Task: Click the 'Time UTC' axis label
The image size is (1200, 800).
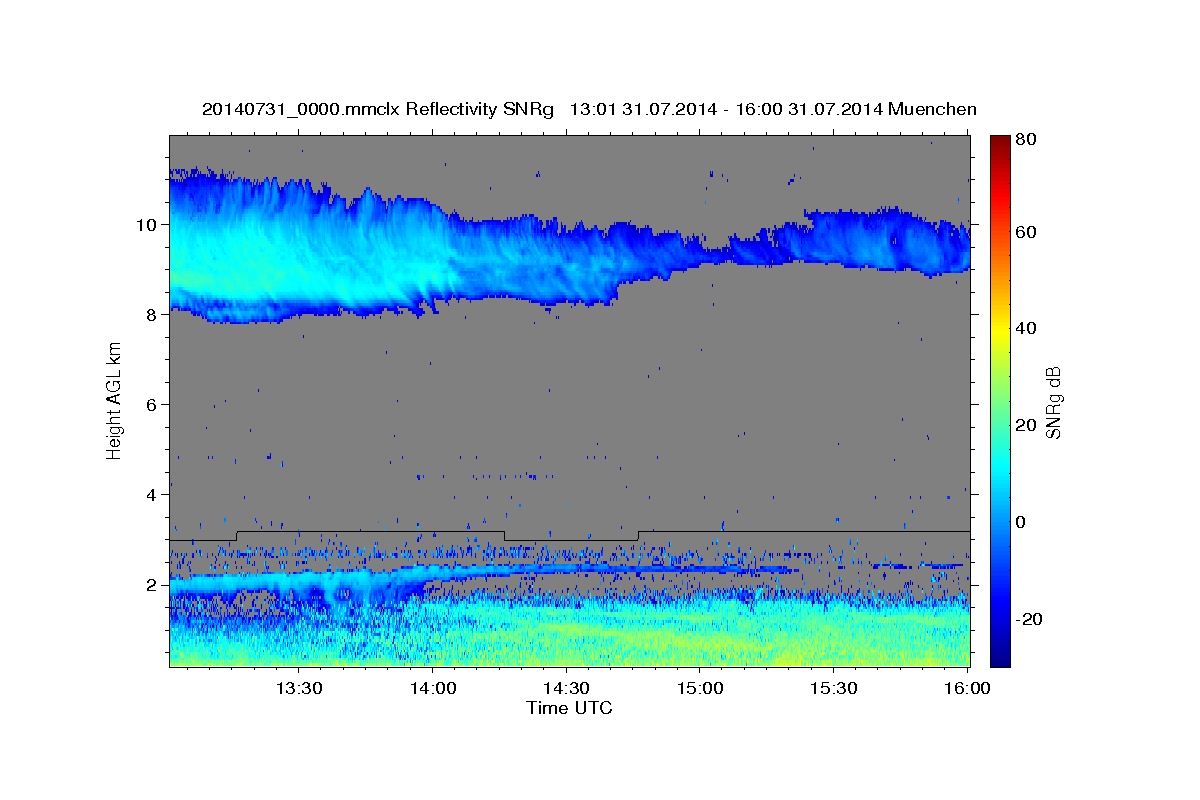Action: coord(569,708)
